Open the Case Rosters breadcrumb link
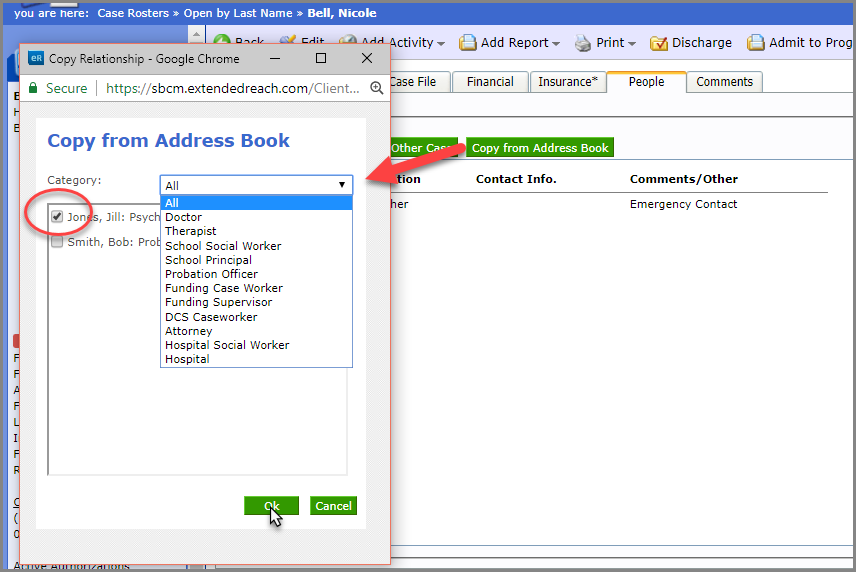Viewport: 856px width, 572px height. point(133,13)
